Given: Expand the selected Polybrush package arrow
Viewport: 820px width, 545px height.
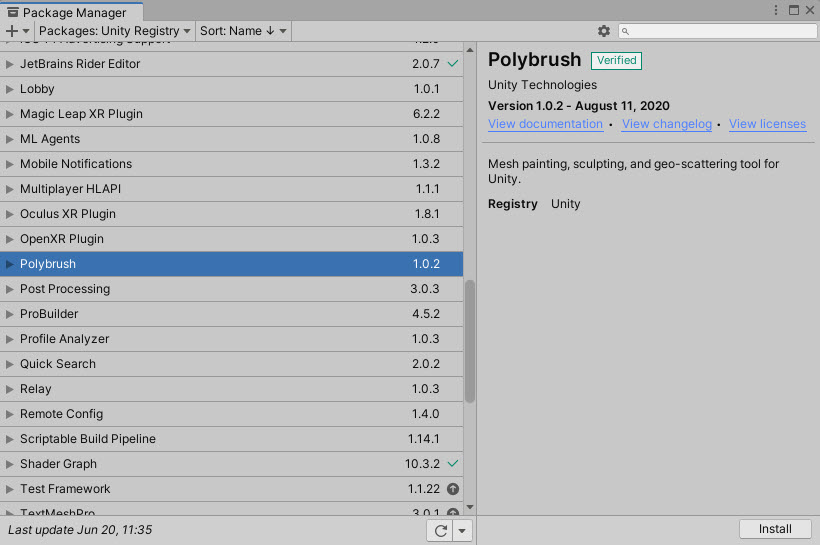Looking at the screenshot, I should 9,264.
